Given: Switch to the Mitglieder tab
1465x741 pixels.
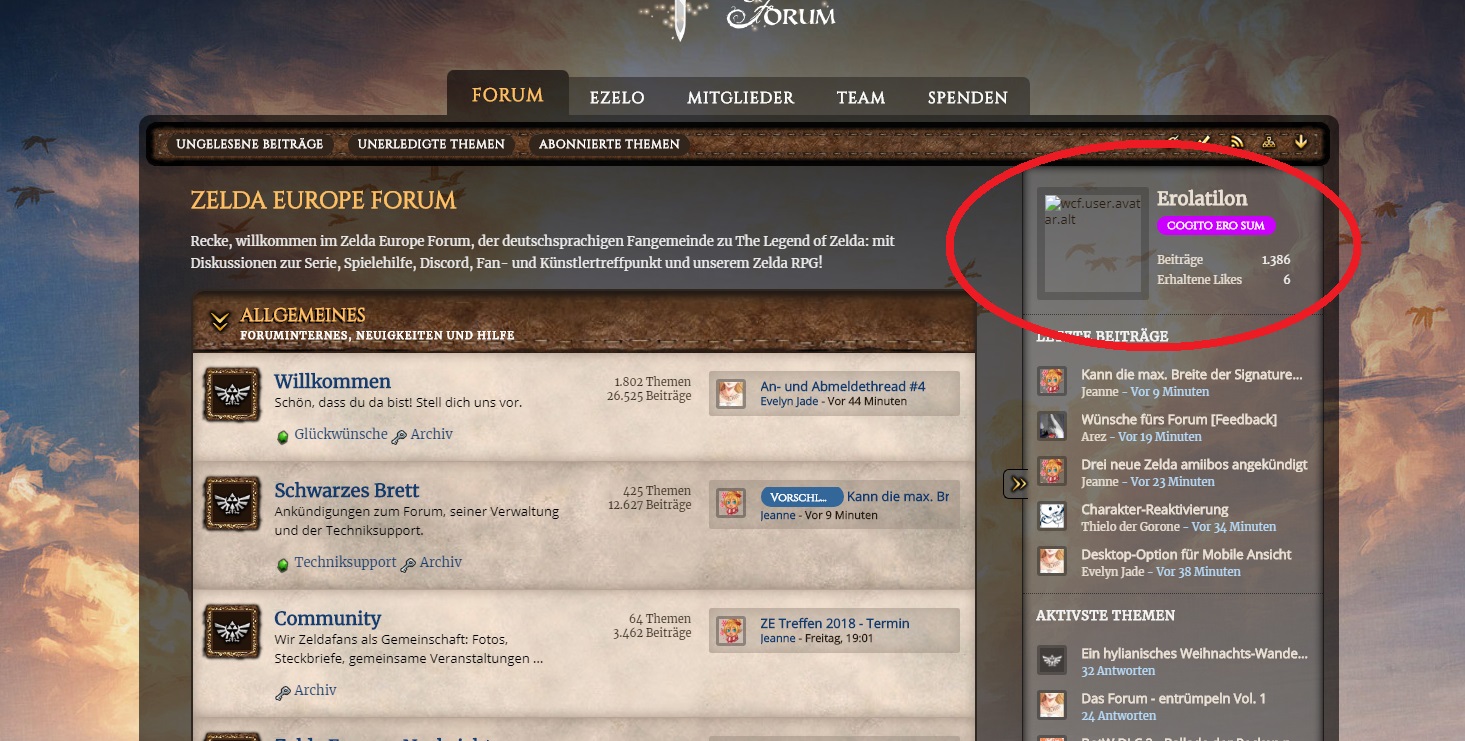Looking at the screenshot, I should [740, 98].
